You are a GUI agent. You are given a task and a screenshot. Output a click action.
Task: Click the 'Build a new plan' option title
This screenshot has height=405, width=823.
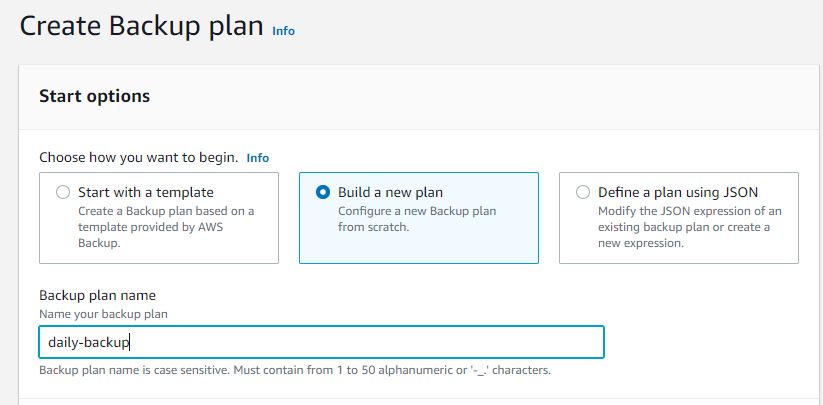[390, 192]
